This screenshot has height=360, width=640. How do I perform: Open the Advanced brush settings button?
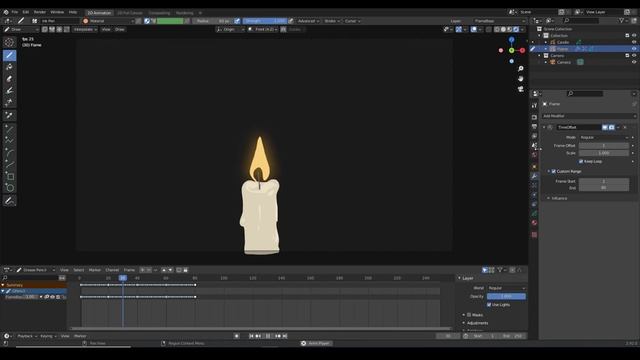(x=308, y=21)
